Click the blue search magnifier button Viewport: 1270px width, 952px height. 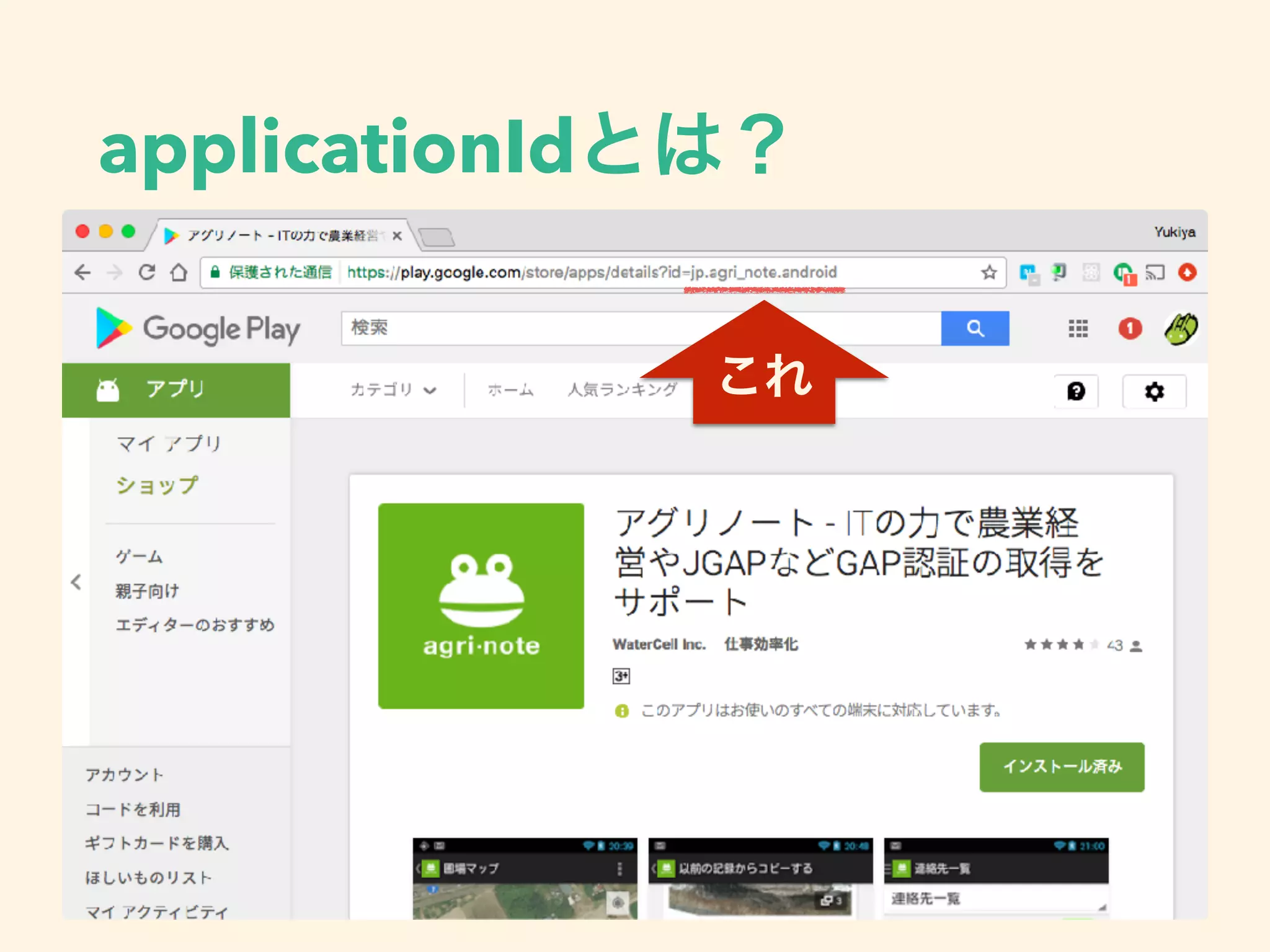975,328
